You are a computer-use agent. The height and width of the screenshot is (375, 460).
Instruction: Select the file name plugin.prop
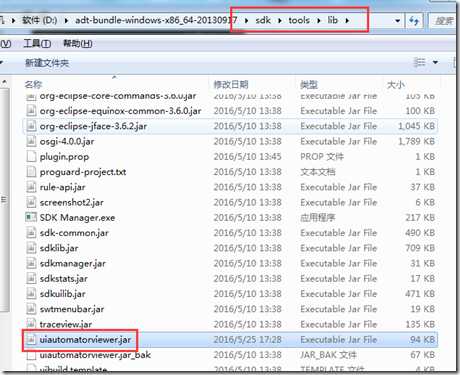64,156
